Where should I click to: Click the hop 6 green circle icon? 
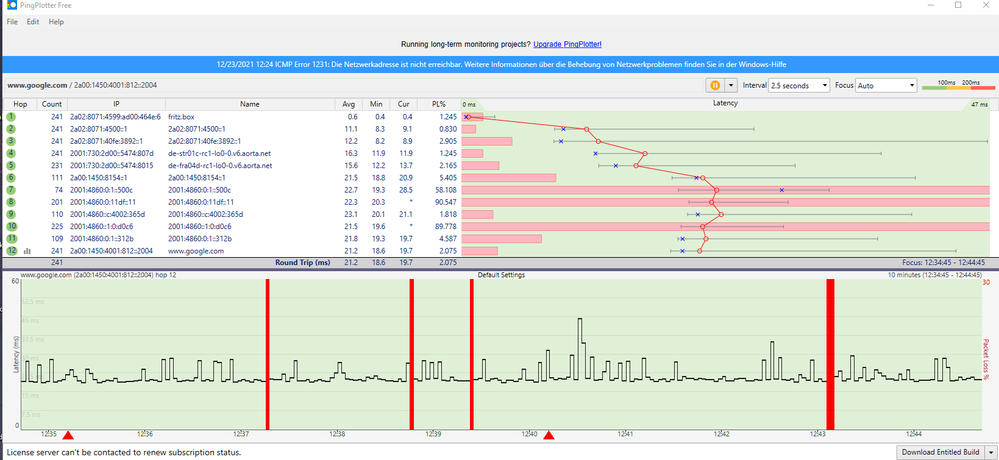(x=11, y=178)
